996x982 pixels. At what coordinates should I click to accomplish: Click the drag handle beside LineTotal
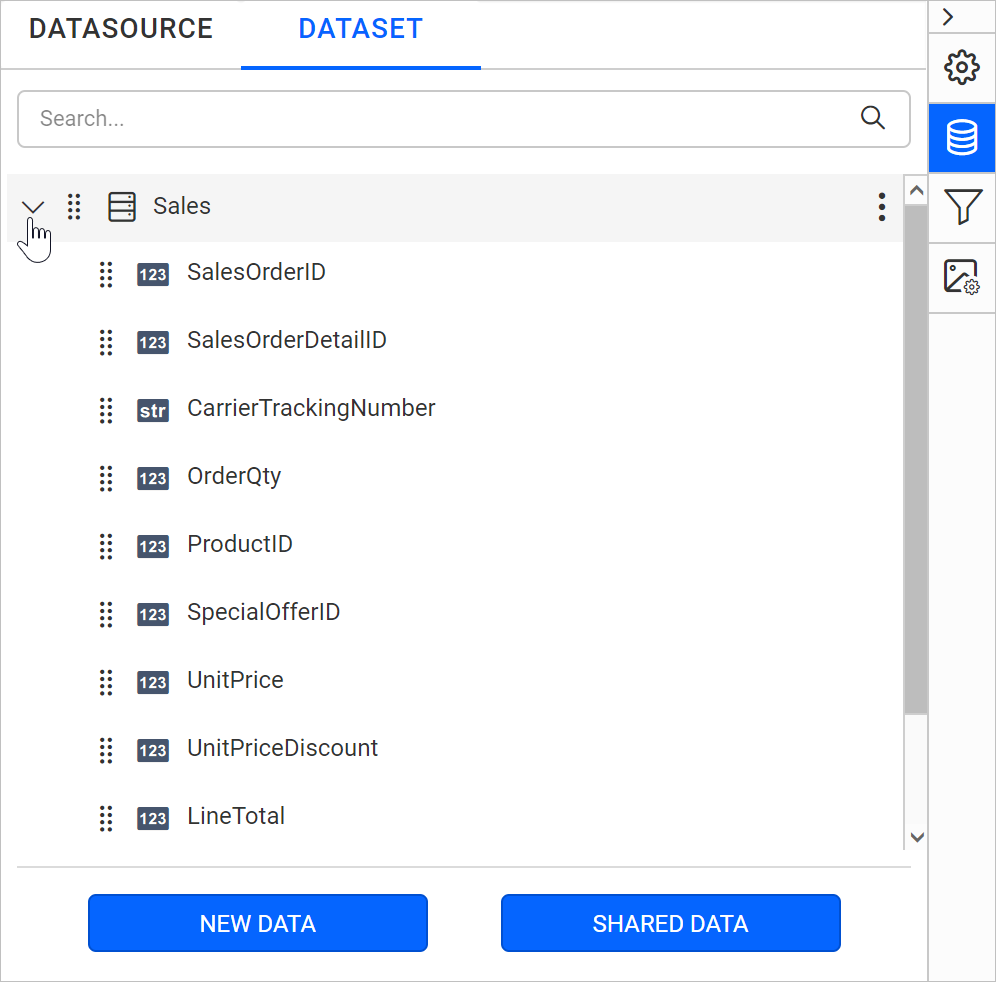[x=106, y=818]
